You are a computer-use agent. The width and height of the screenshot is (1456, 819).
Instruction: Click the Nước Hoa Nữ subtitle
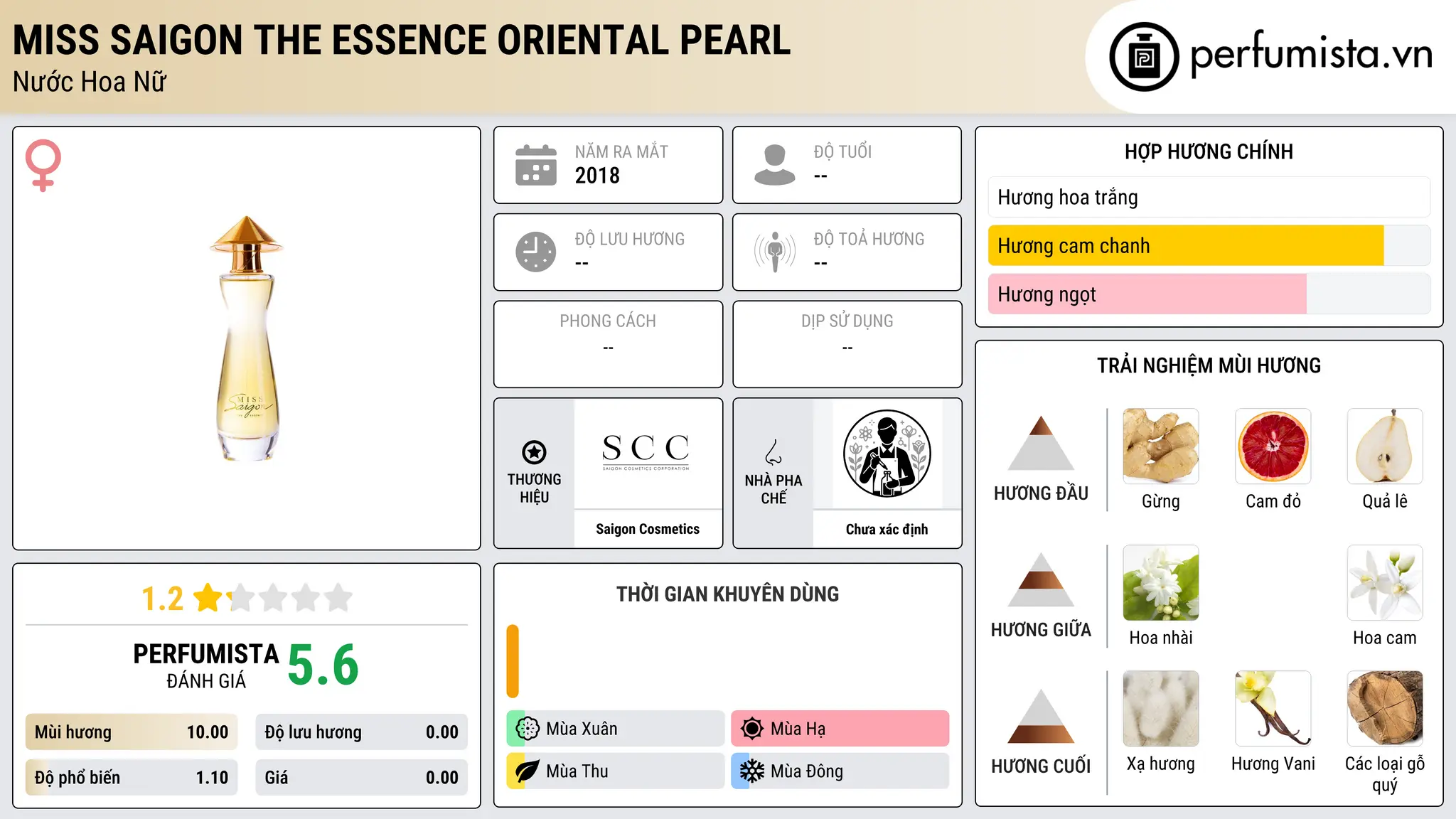click(90, 82)
